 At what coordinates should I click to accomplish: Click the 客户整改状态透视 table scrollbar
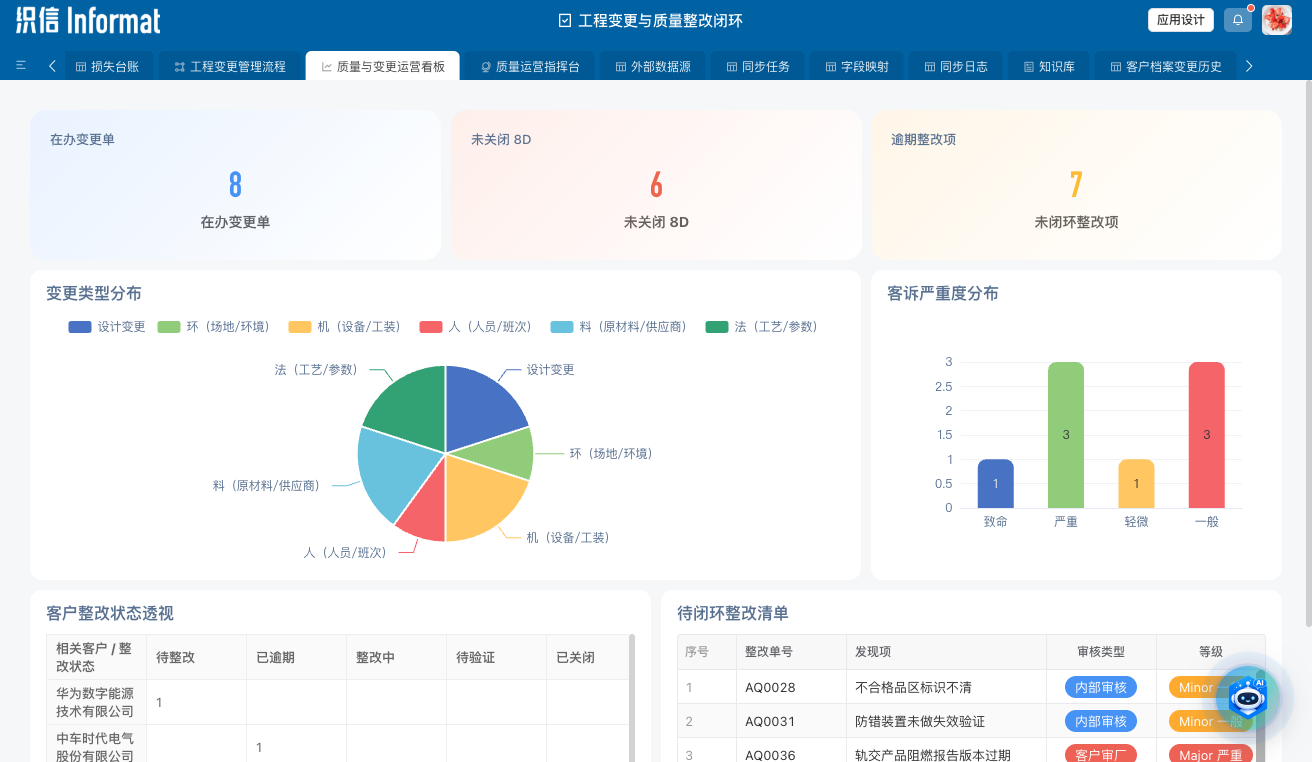click(x=631, y=698)
